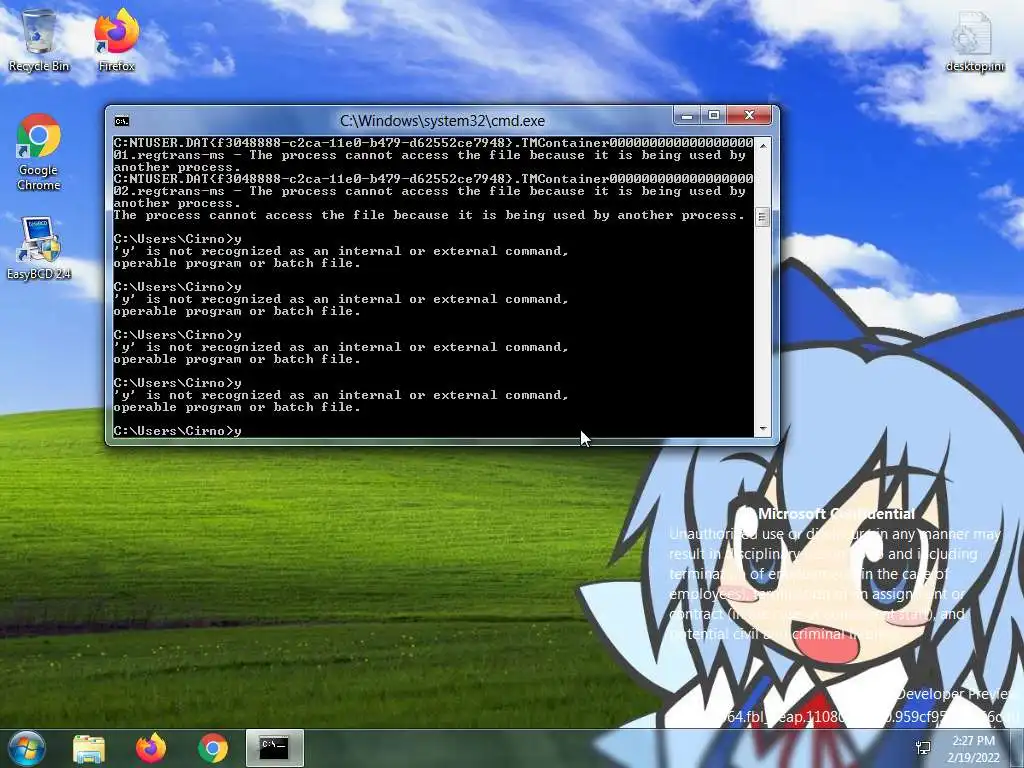Close the cmd.exe window

(749, 116)
